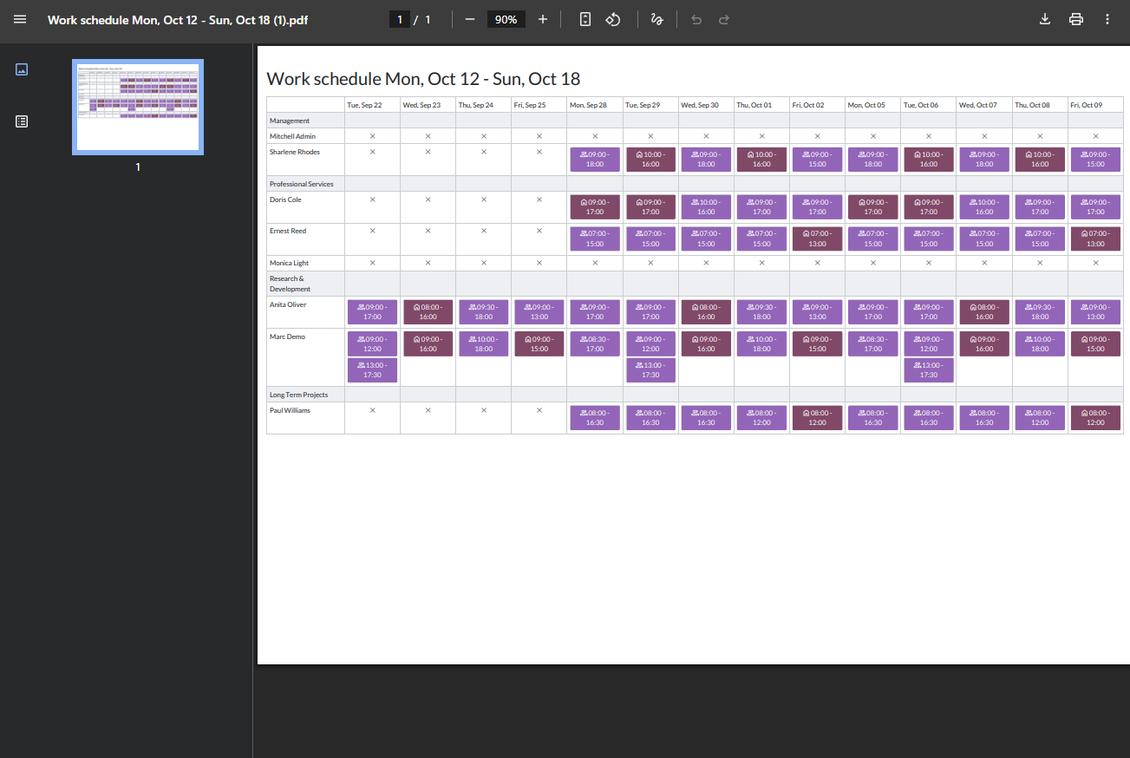1130x758 pixels.
Task: Click the Anita Oliver row label
Action: (x=288, y=305)
